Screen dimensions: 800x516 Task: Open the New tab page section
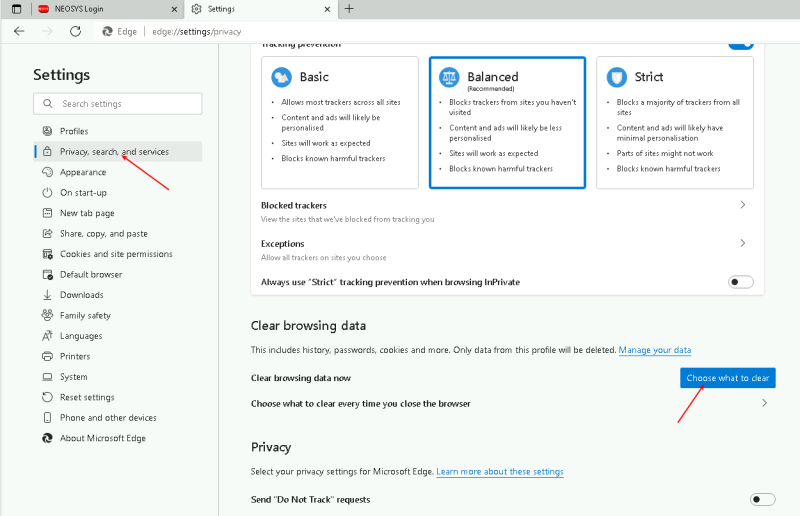pyautogui.click(x=118, y=213)
